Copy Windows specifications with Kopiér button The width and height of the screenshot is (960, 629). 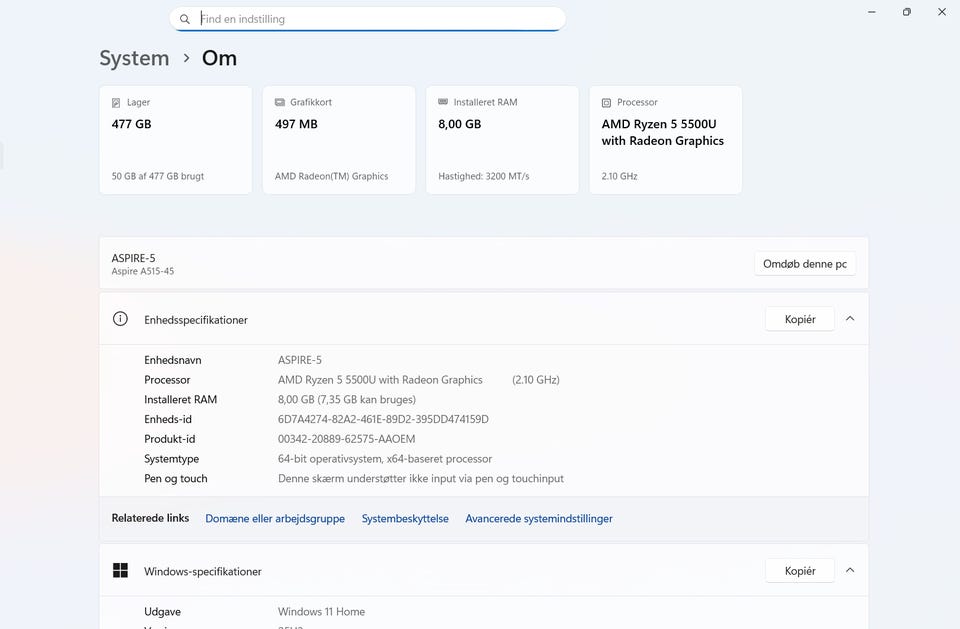[x=800, y=571]
